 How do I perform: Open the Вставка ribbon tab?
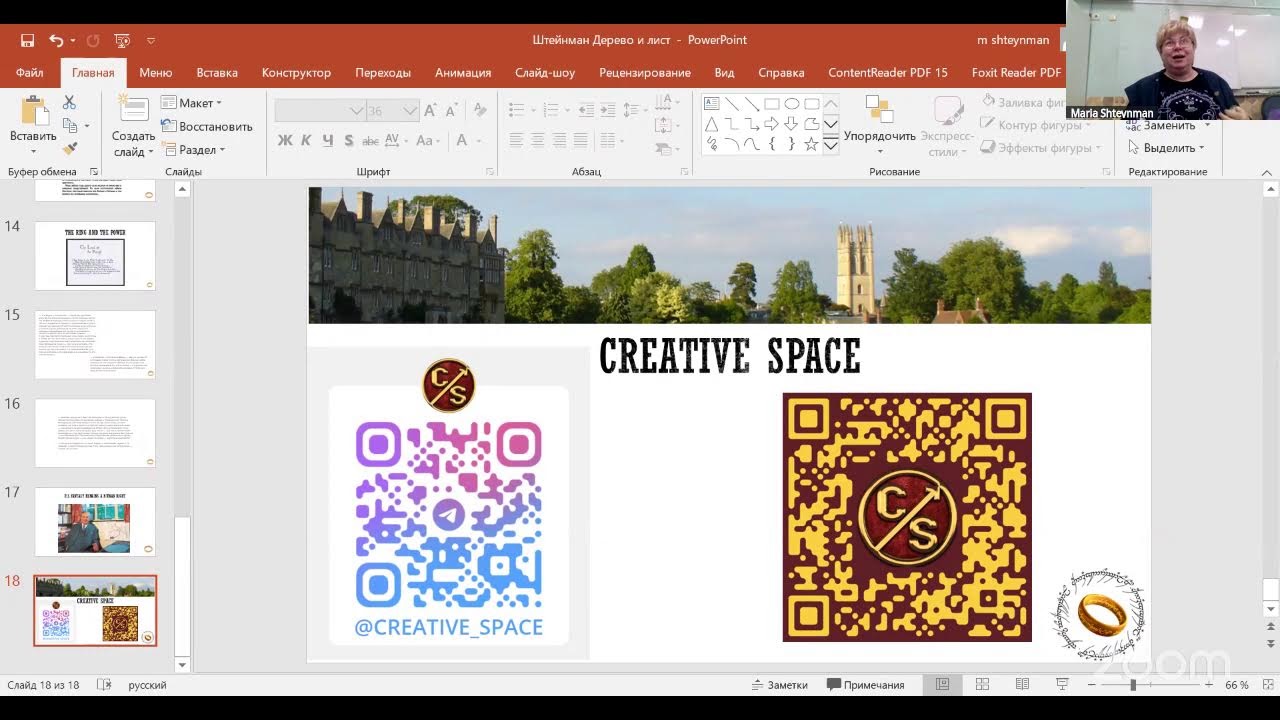point(217,73)
